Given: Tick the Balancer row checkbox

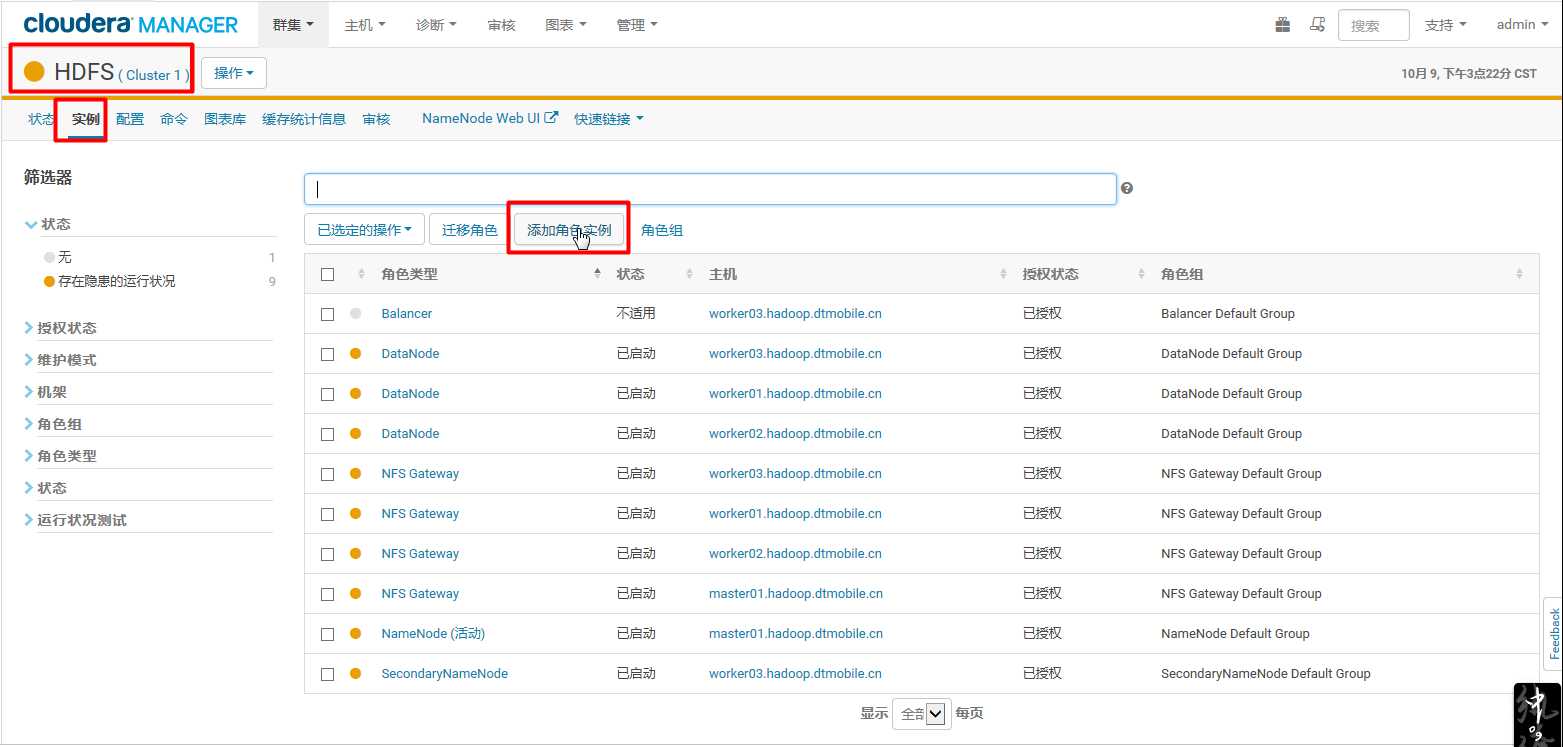Looking at the screenshot, I should [x=327, y=314].
